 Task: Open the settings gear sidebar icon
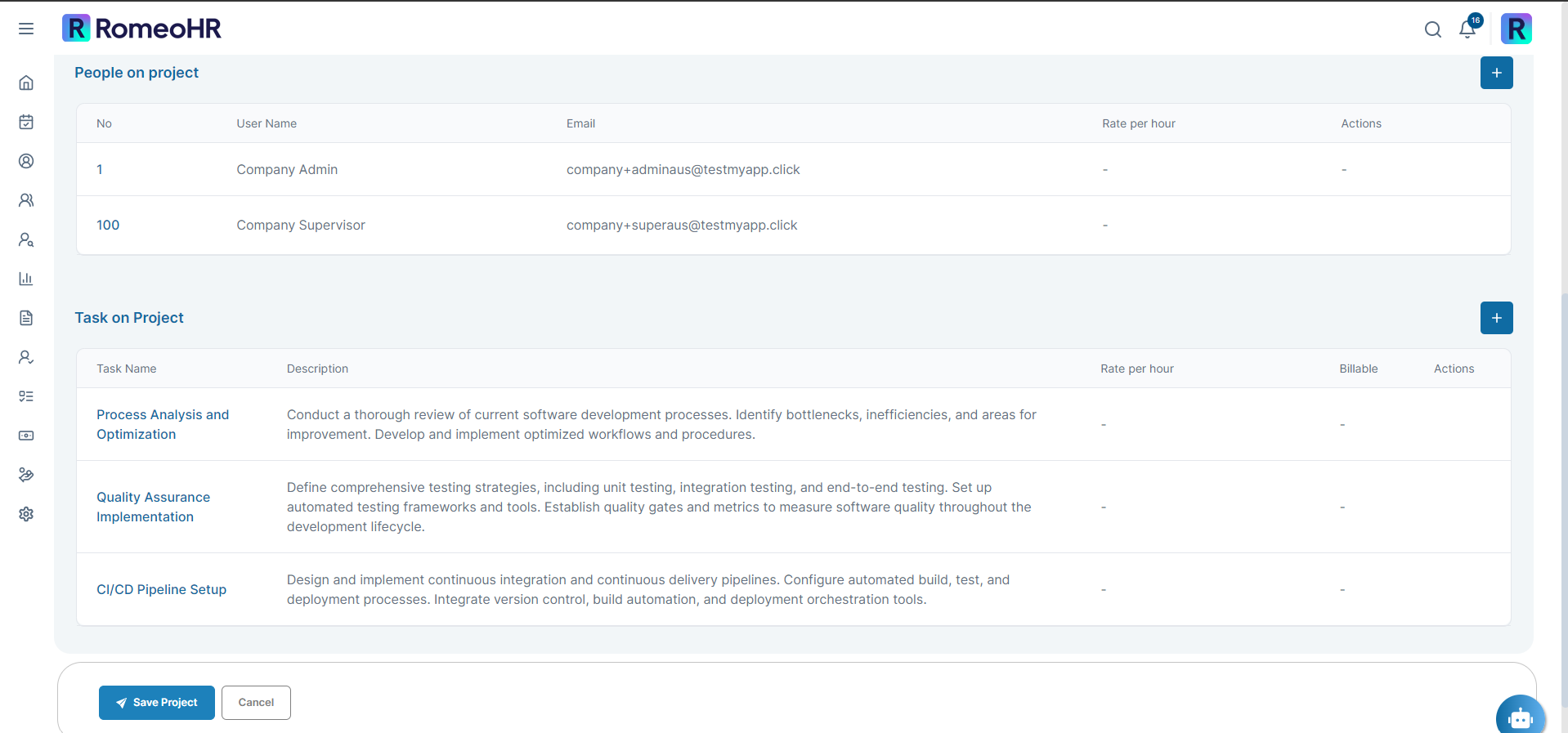26,514
